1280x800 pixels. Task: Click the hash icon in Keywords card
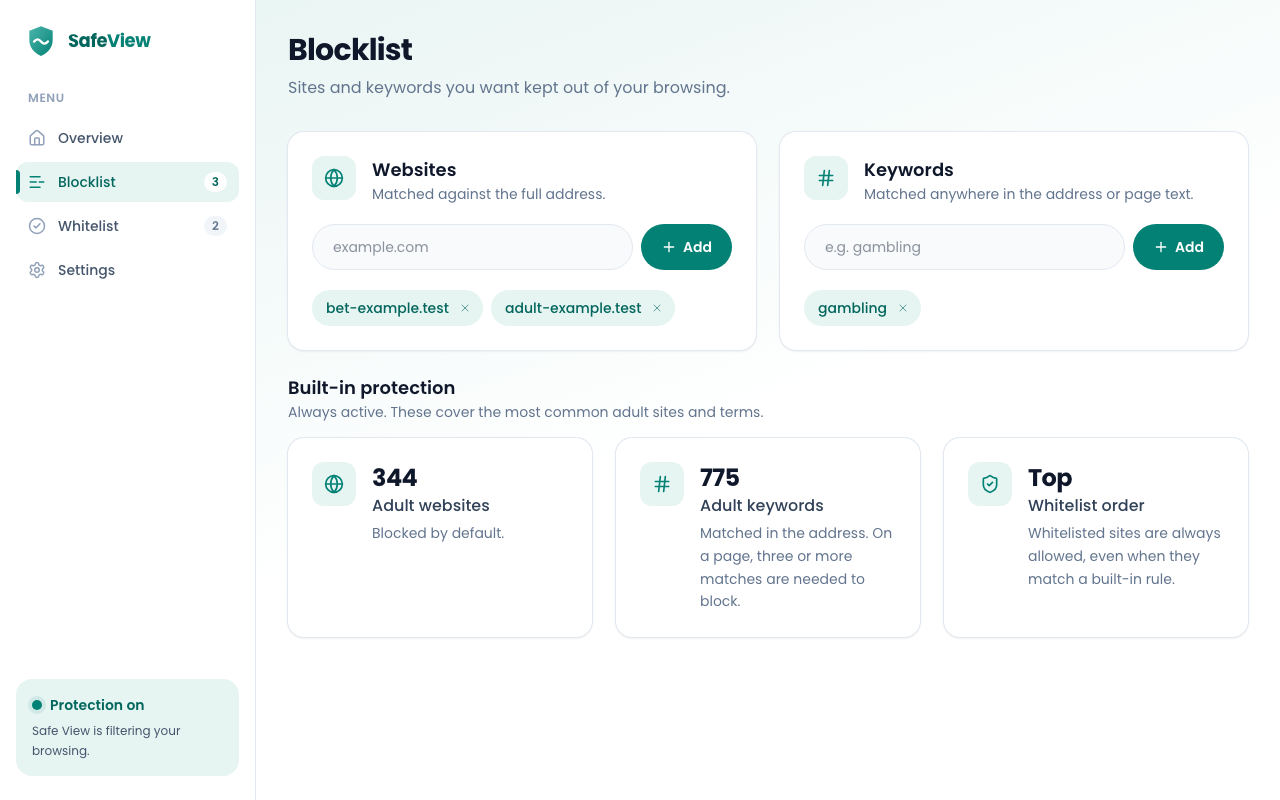[826, 178]
